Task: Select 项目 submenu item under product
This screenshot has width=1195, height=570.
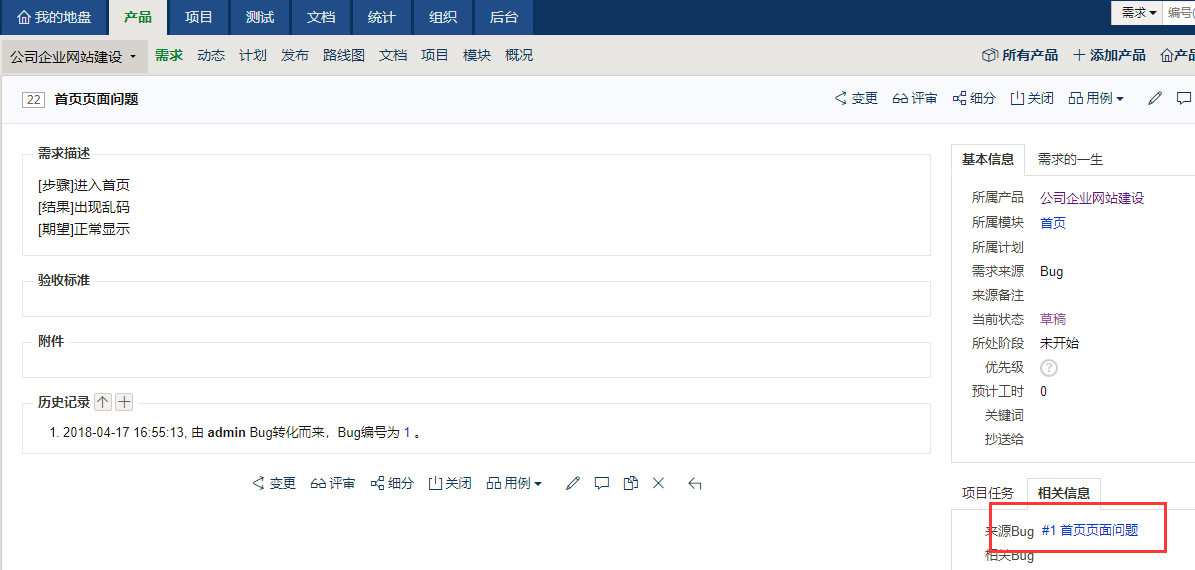Action: 435,56
